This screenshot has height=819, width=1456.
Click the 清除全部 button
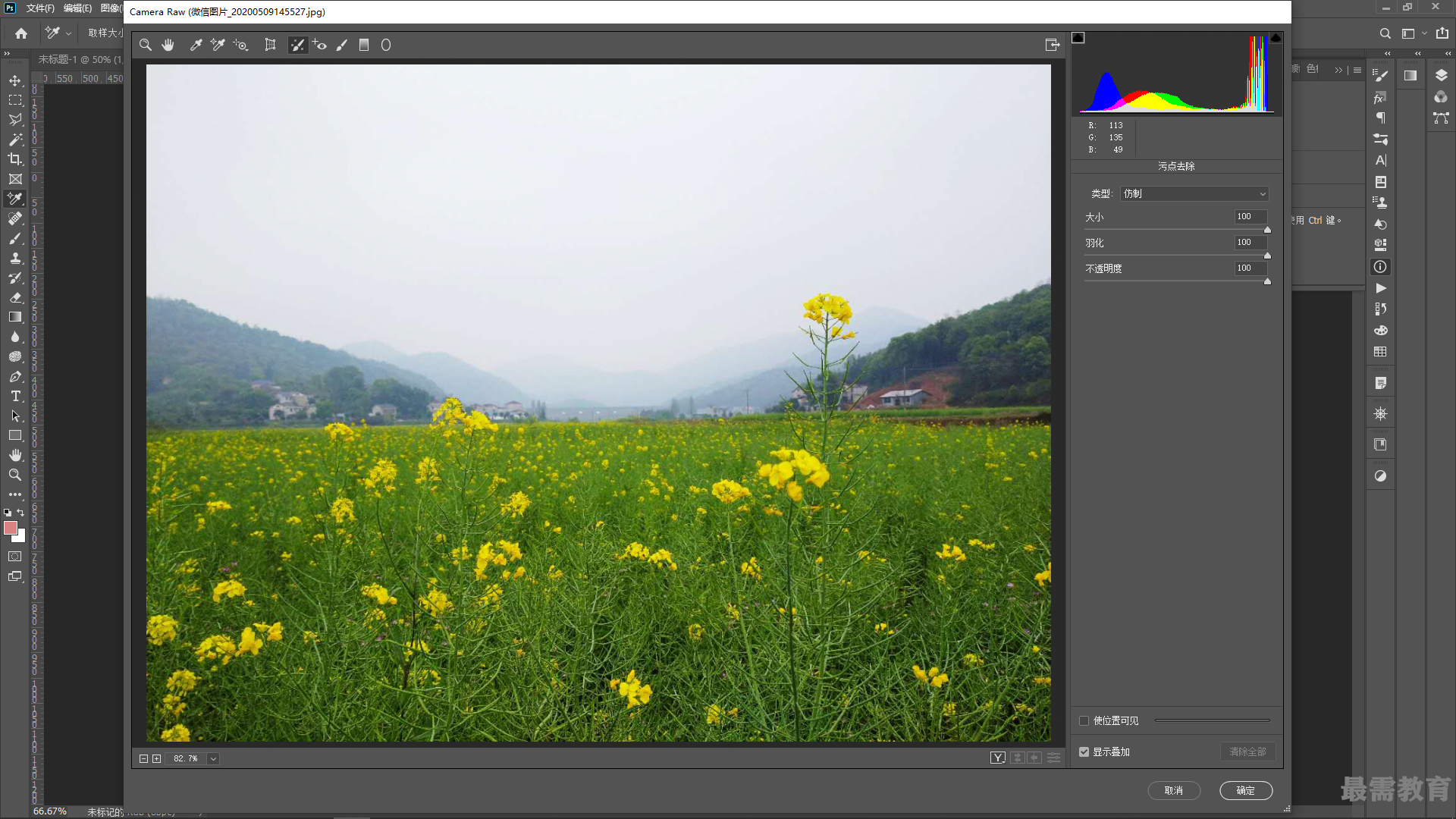(x=1247, y=752)
